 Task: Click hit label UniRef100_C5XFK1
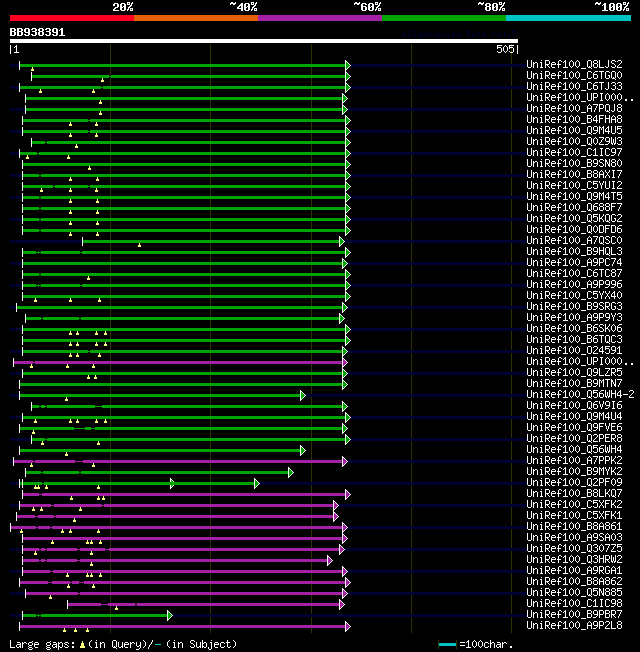click(574, 515)
